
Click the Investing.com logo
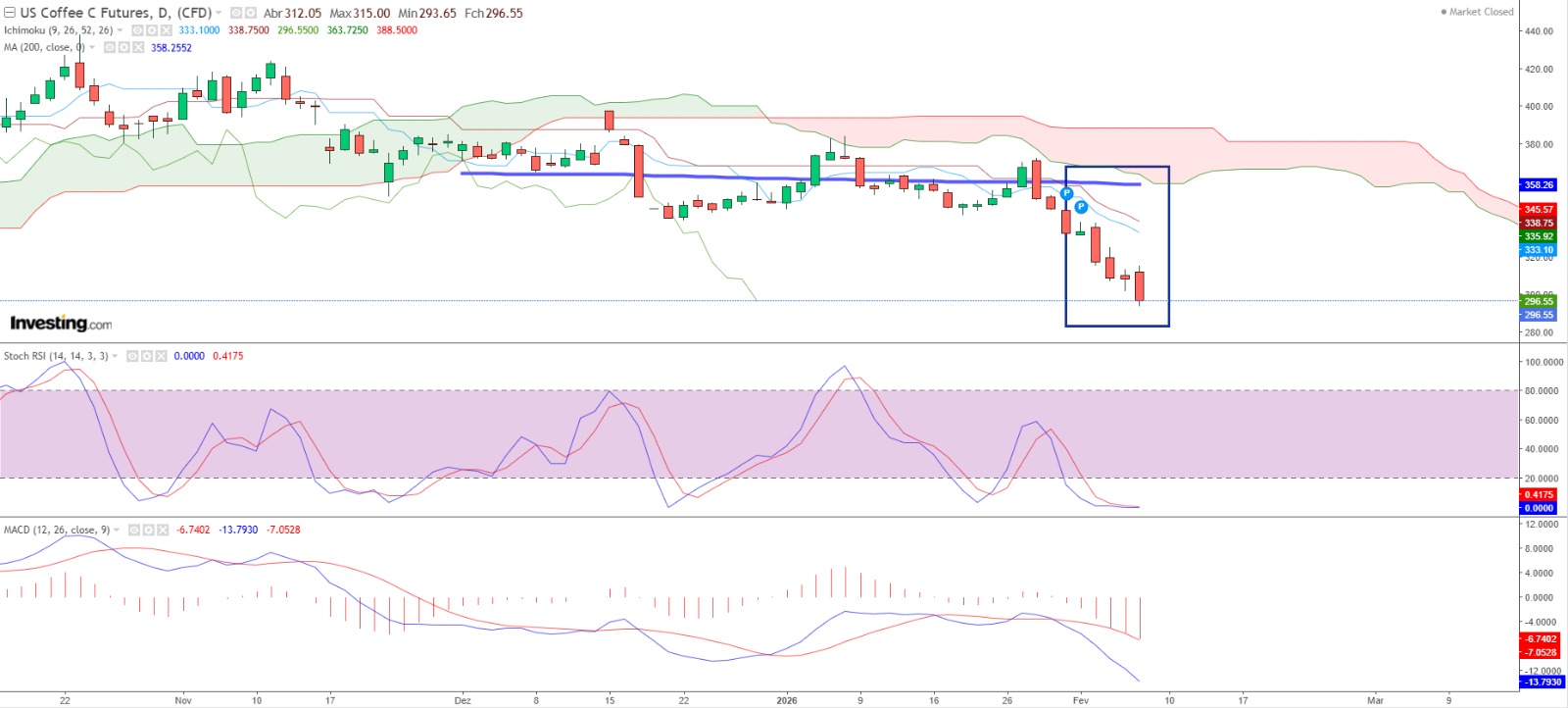pos(60,323)
